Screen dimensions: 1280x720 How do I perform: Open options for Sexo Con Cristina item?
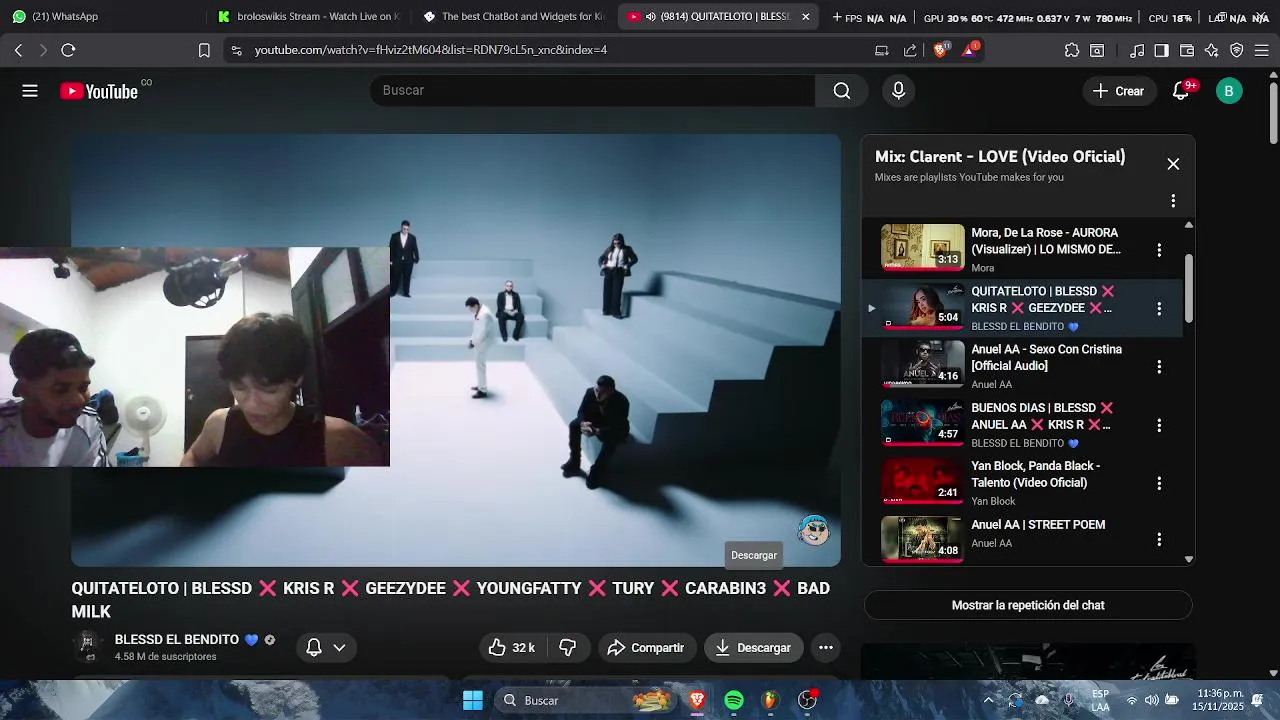tap(1159, 367)
